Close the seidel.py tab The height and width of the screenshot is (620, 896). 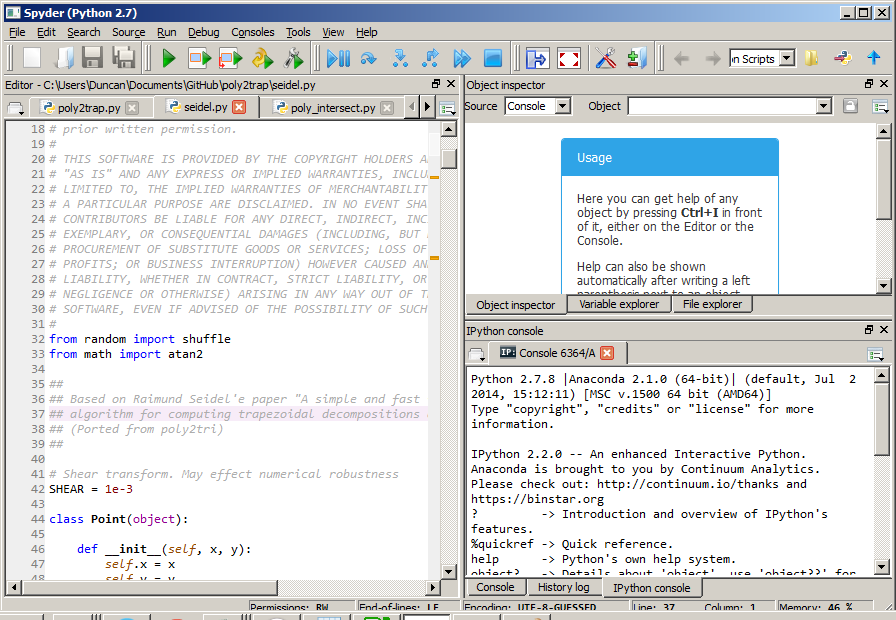point(239,107)
